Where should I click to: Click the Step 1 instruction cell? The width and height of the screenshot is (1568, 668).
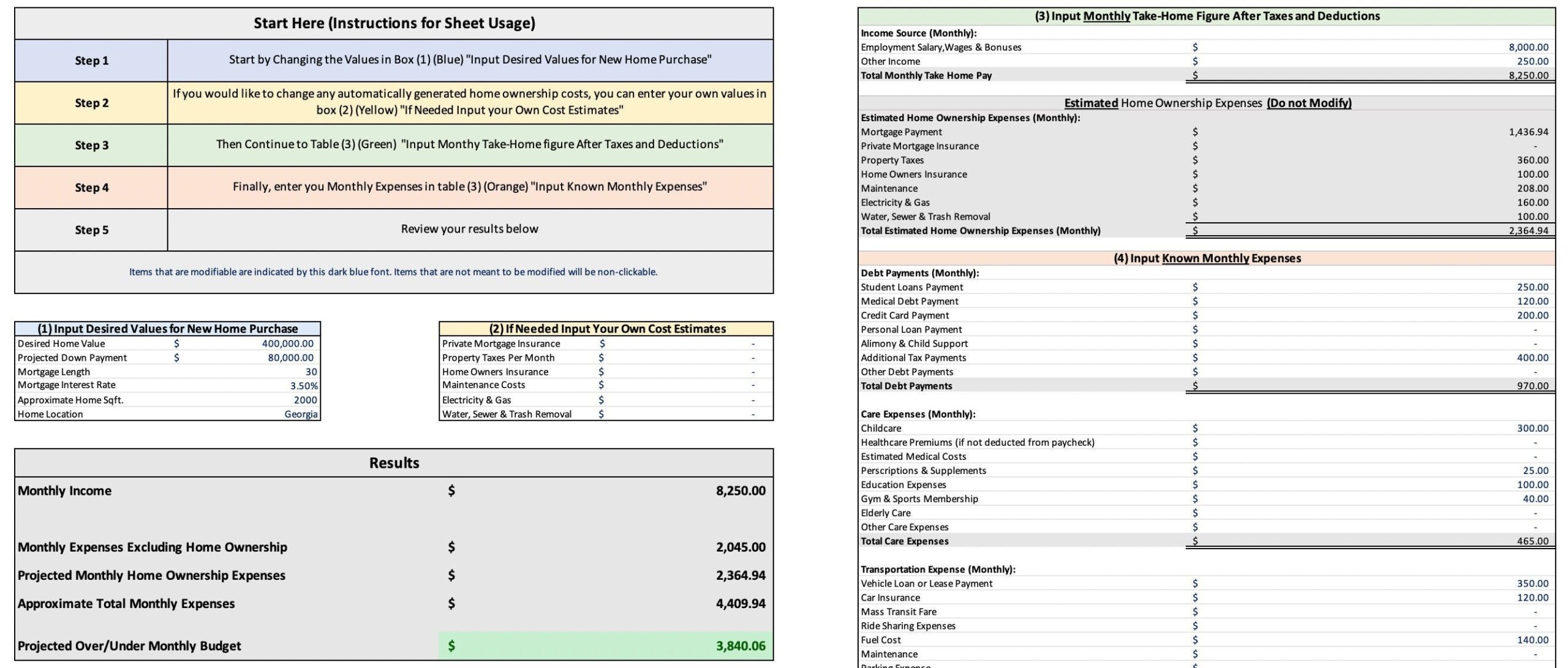pyautogui.click(x=469, y=60)
